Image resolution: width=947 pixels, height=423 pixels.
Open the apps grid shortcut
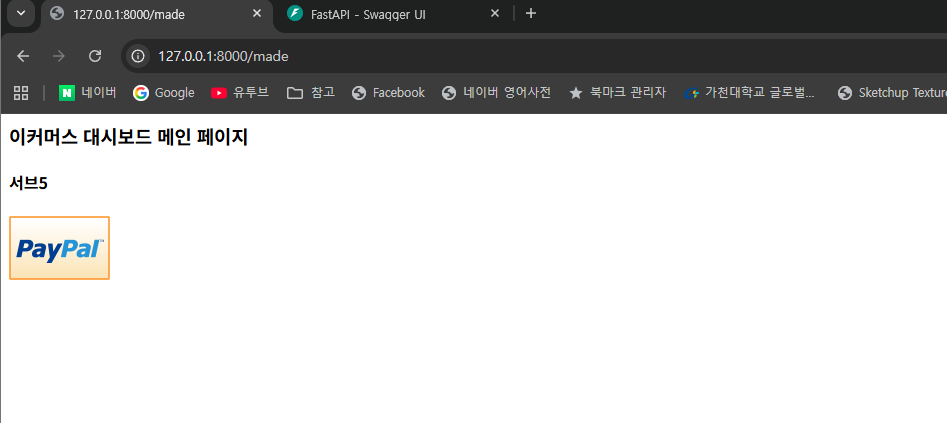coord(21,92)
